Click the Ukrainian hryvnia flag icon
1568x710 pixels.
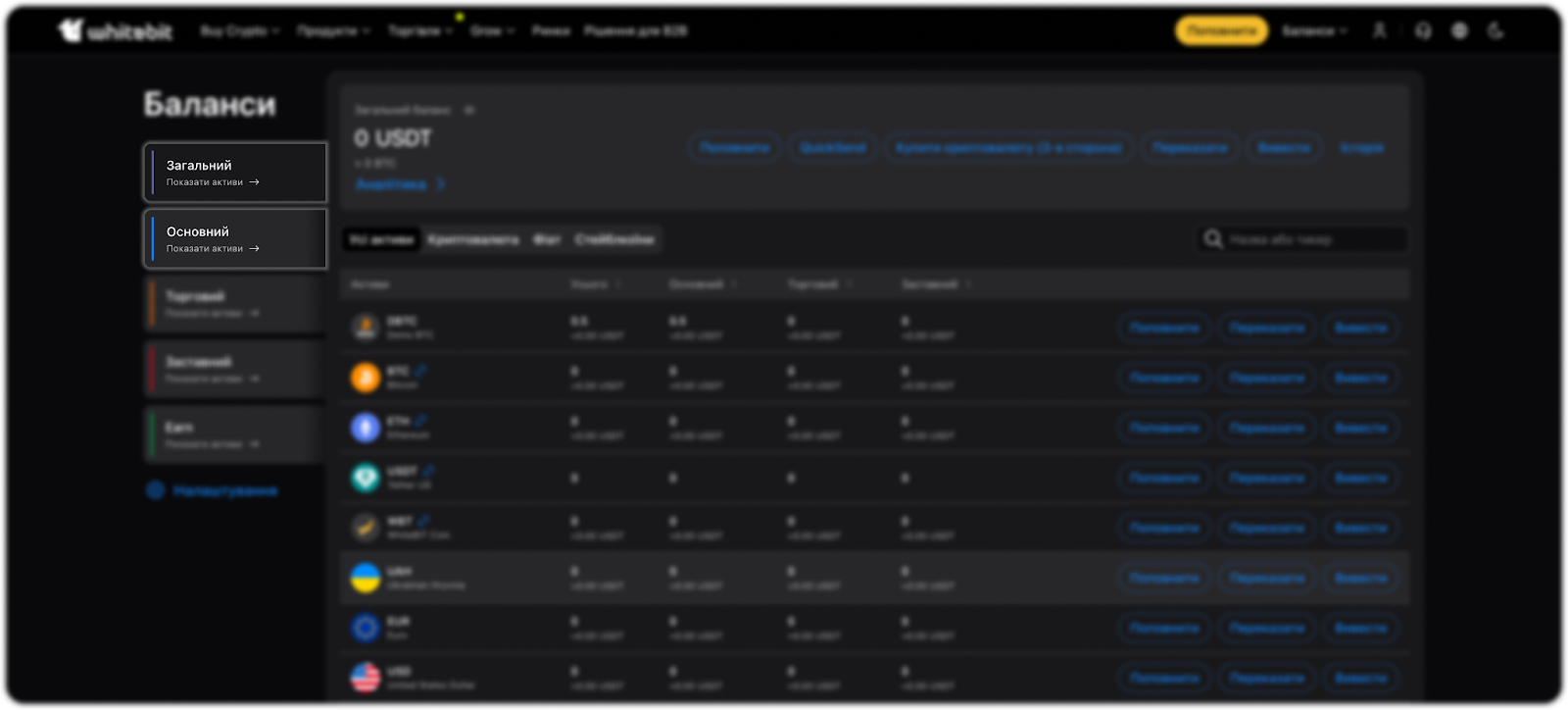366,578
